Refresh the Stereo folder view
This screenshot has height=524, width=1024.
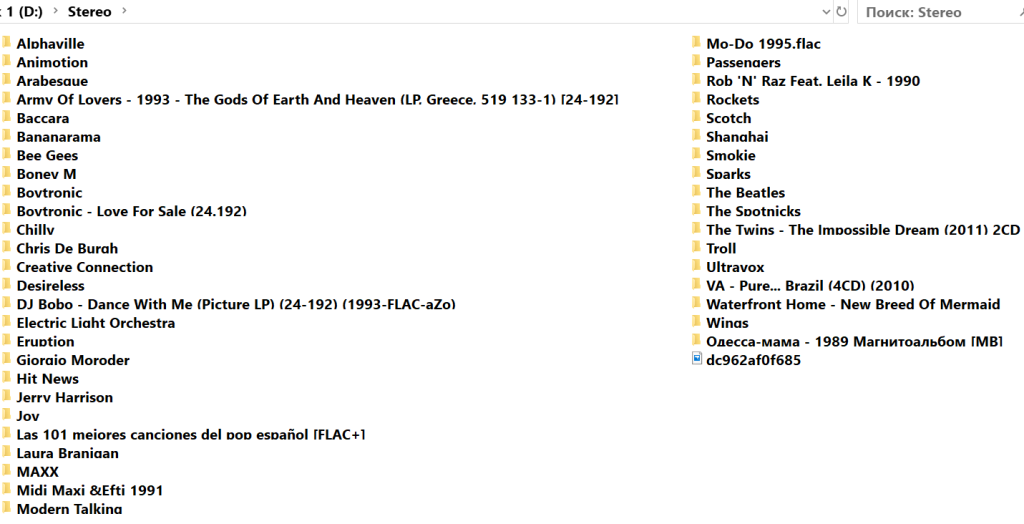click(x=841, y=12)
